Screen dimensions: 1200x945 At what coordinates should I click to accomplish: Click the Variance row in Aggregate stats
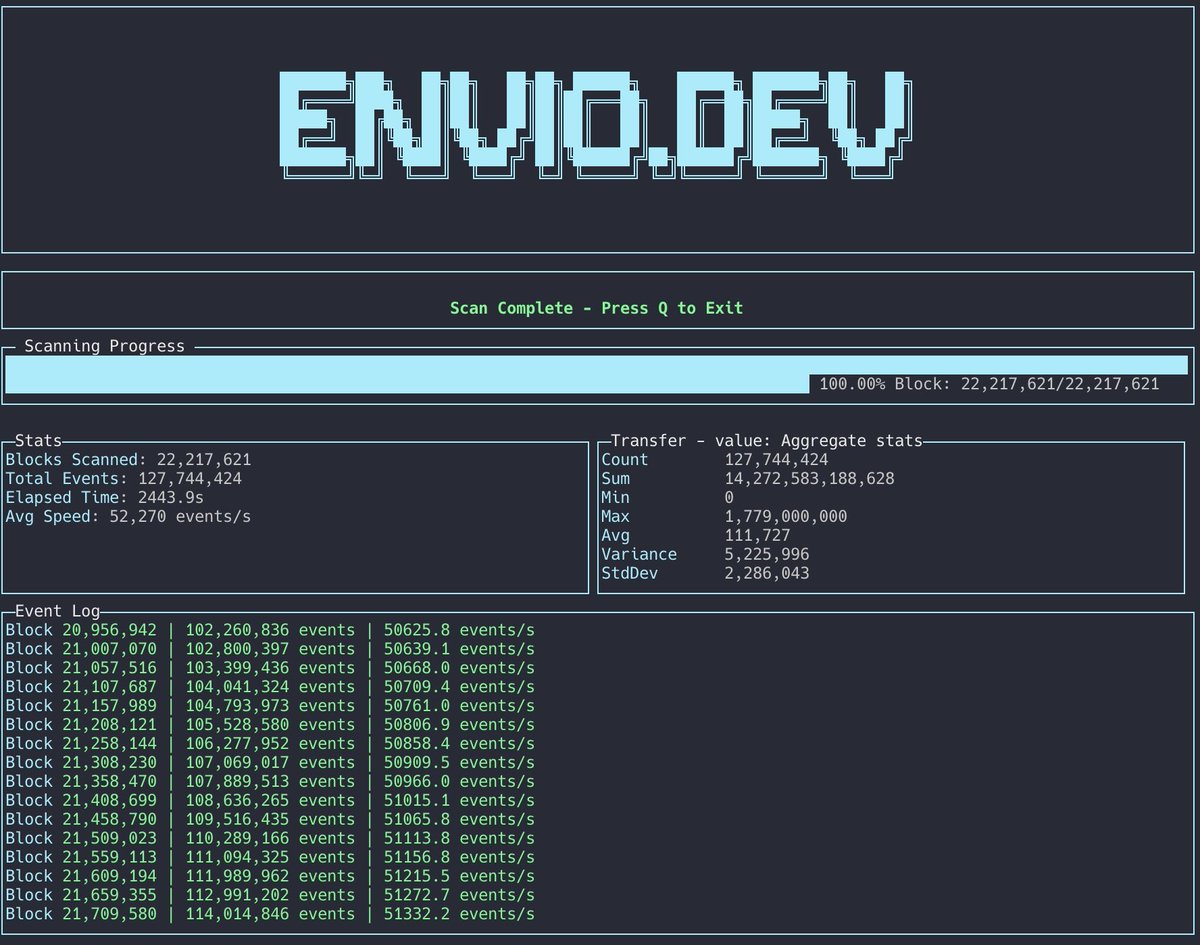(x=704, y=555)
